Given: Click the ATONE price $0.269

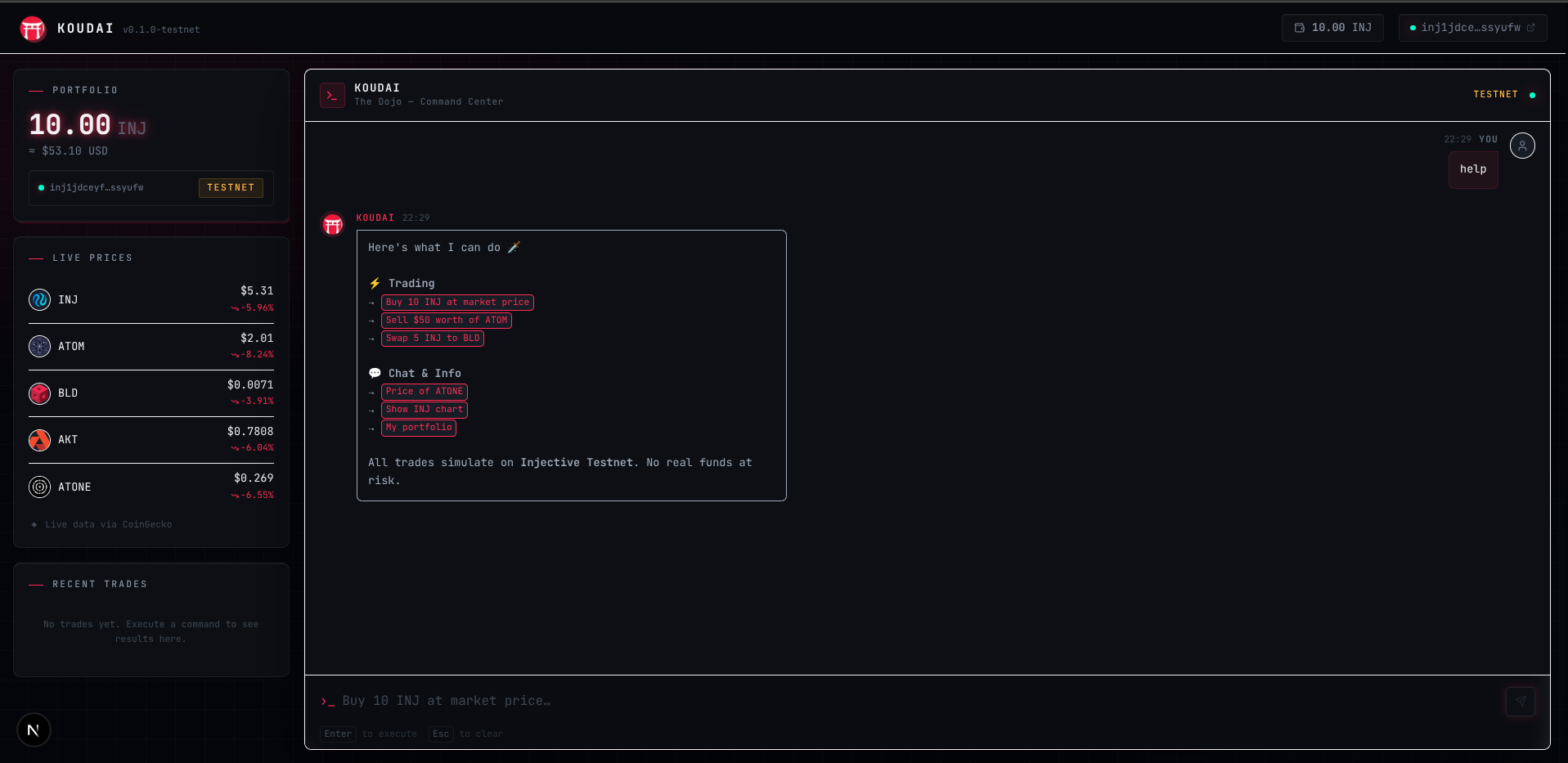Looking at the screenshot, I should [x=254, y=478].
